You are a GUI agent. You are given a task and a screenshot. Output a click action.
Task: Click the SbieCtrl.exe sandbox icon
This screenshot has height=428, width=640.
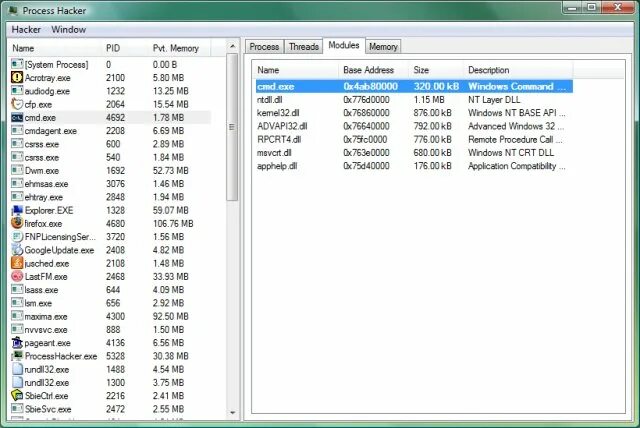tap(17, 395)
